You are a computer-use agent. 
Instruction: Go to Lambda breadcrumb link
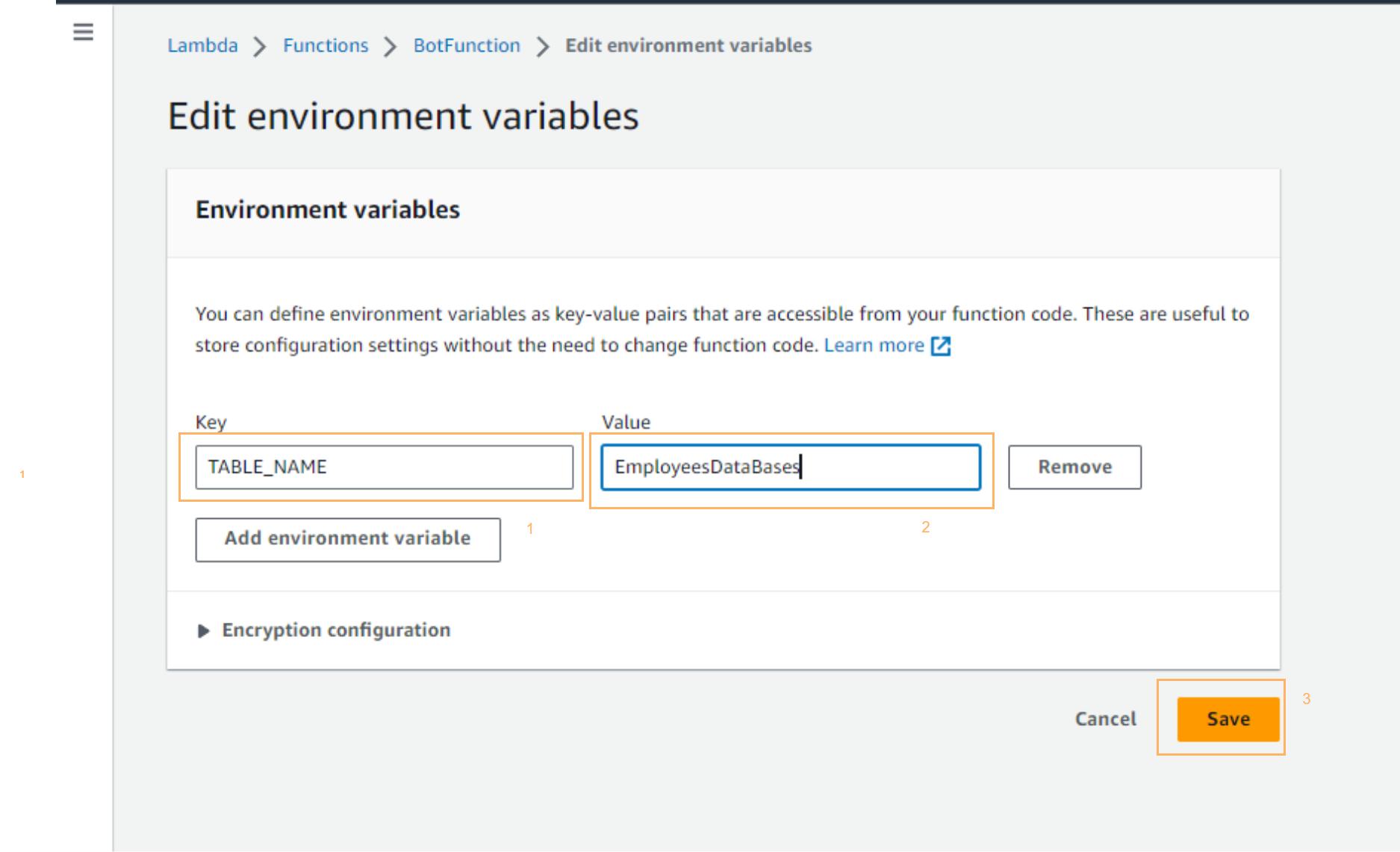pyautogui.click(x=202, y=46)
